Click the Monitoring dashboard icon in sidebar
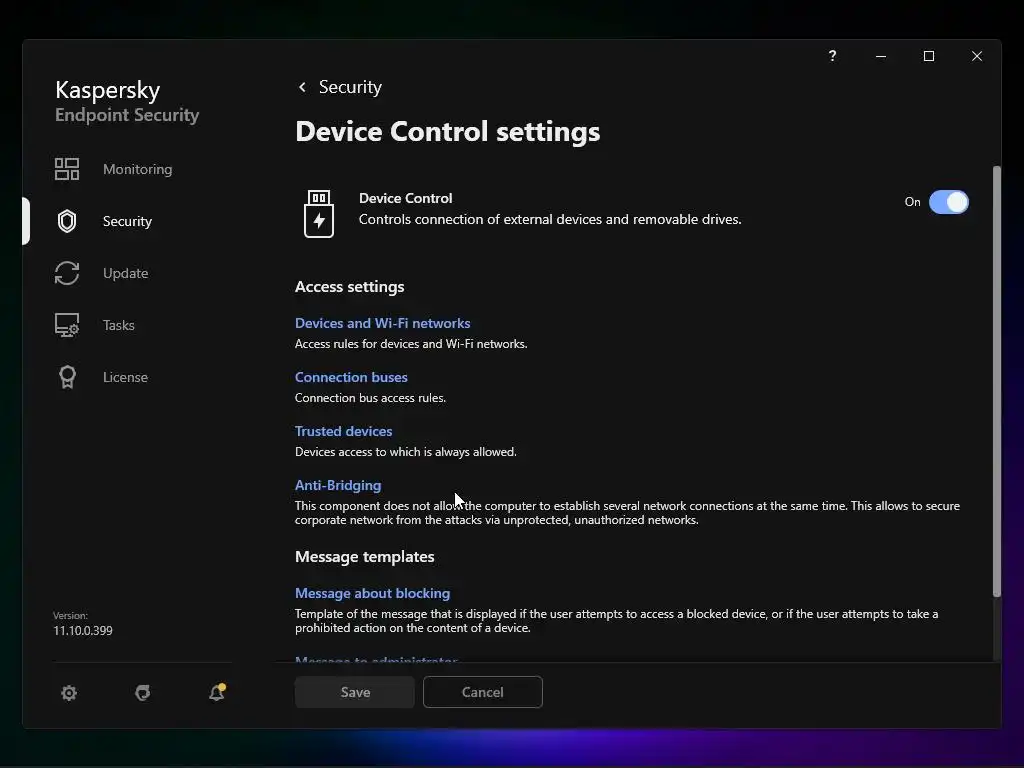This screenshot has width=1024, height=768. click(x=67, y=169)
